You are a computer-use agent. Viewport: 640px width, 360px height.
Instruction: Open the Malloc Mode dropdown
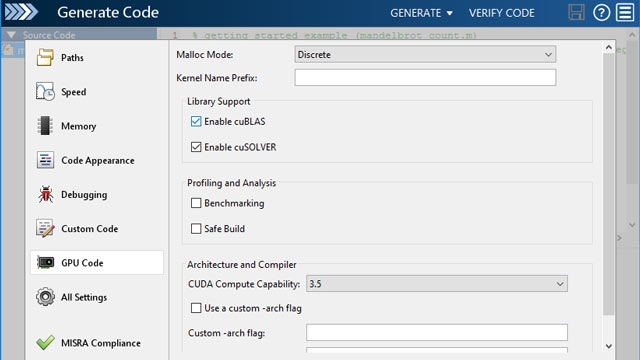click(425, 54)
